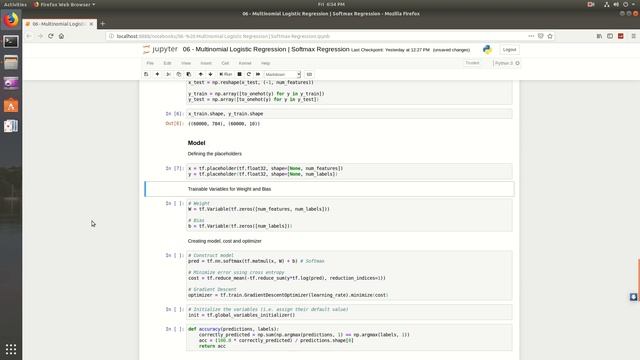Launch Firefox from the Ubuntu dock
The width and height of the screenshot is (640, 360).
(x=11, y=20)
